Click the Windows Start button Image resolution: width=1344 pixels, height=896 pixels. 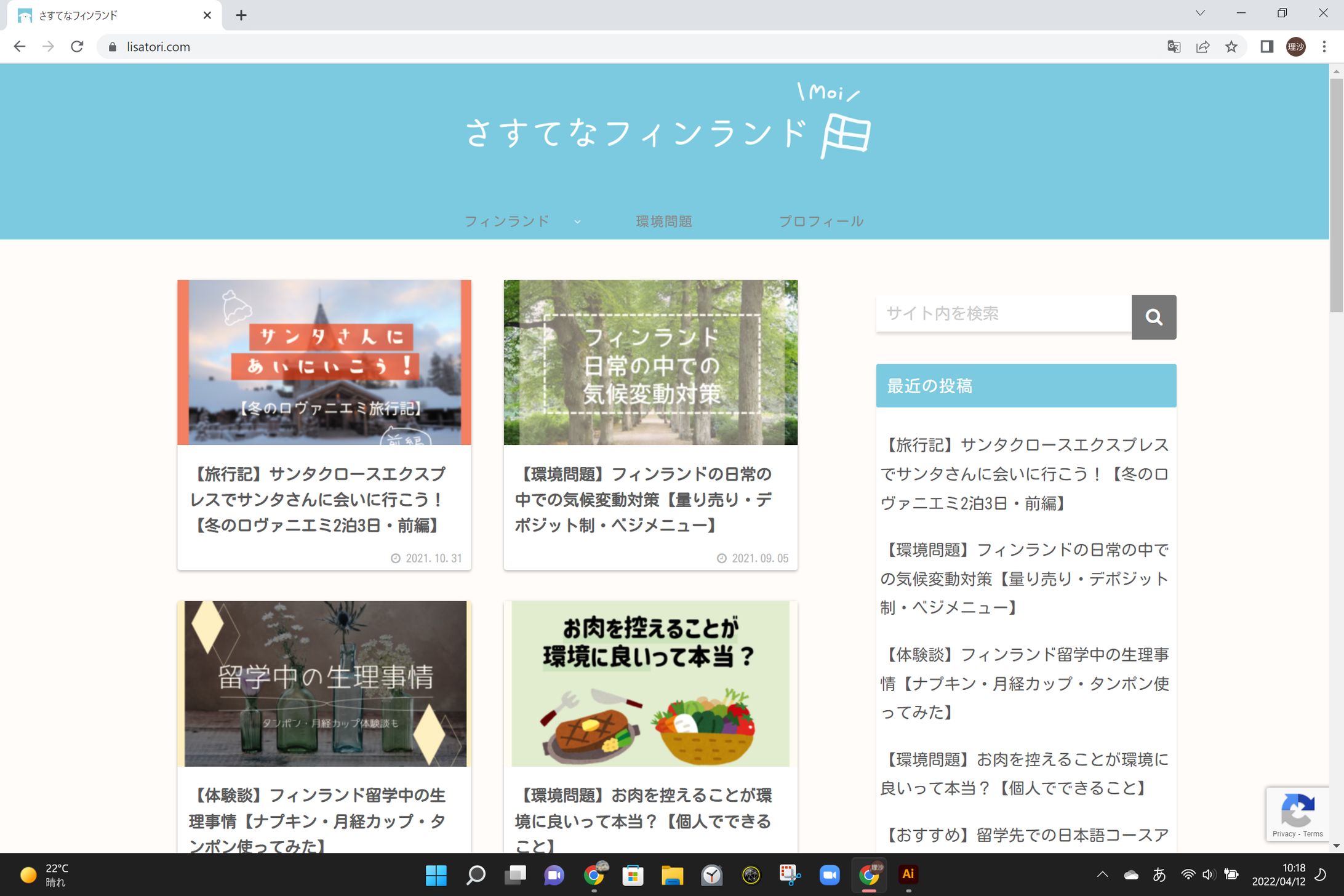click(436, 874)
